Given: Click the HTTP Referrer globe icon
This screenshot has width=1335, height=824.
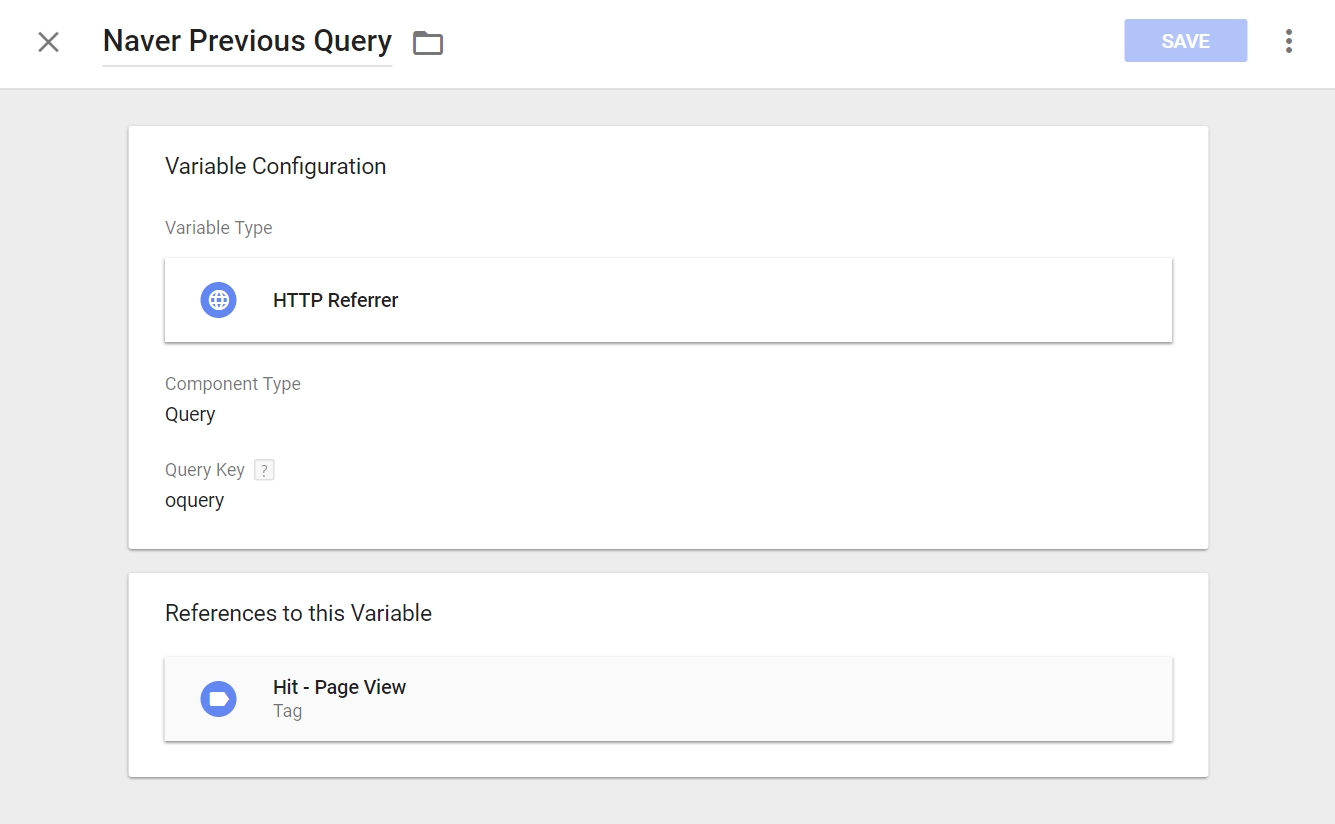Looking at the screenshot, I should click(218, 300).
